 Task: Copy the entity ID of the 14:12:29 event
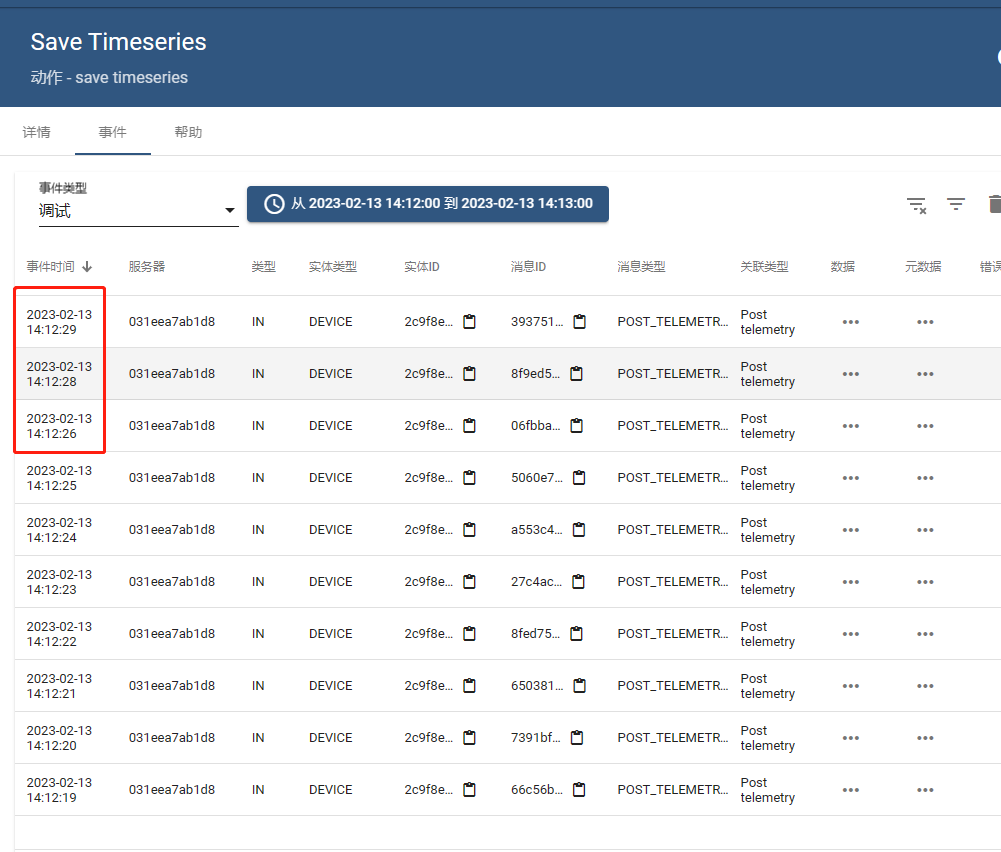(x=470, y=321)
